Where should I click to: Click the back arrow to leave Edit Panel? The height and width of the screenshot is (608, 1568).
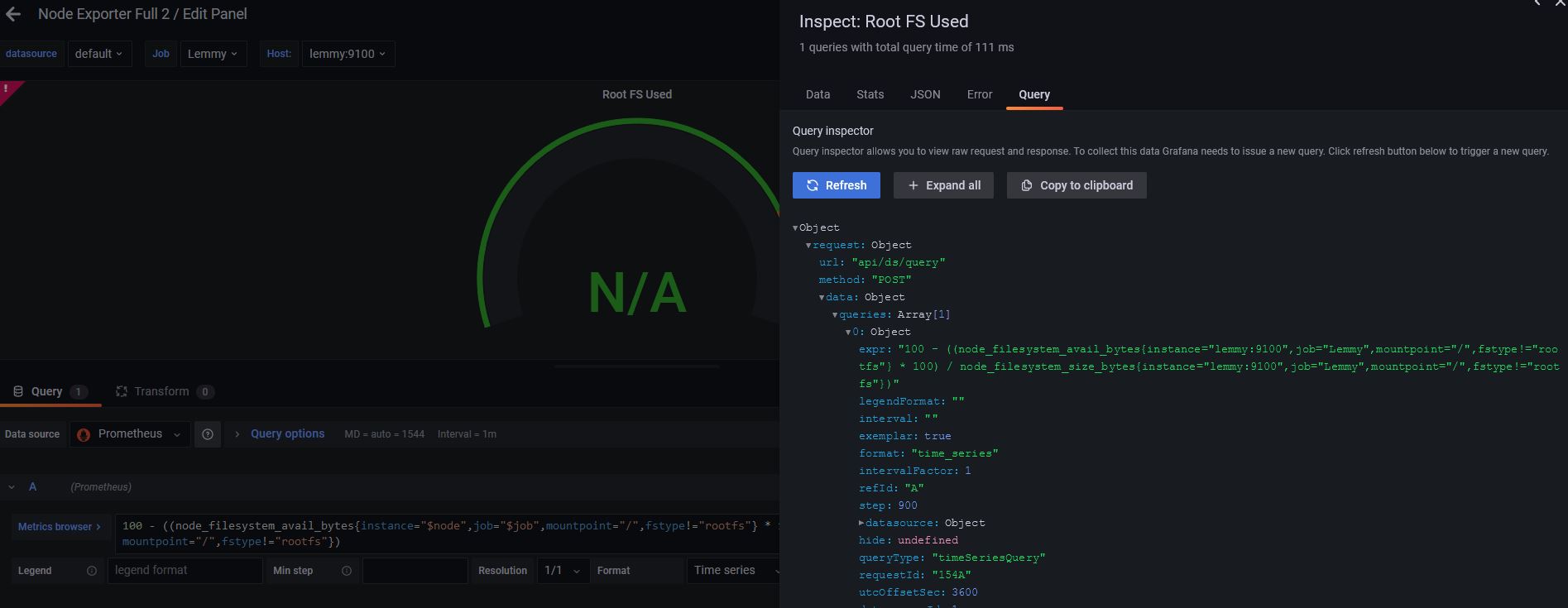(12, 14)
